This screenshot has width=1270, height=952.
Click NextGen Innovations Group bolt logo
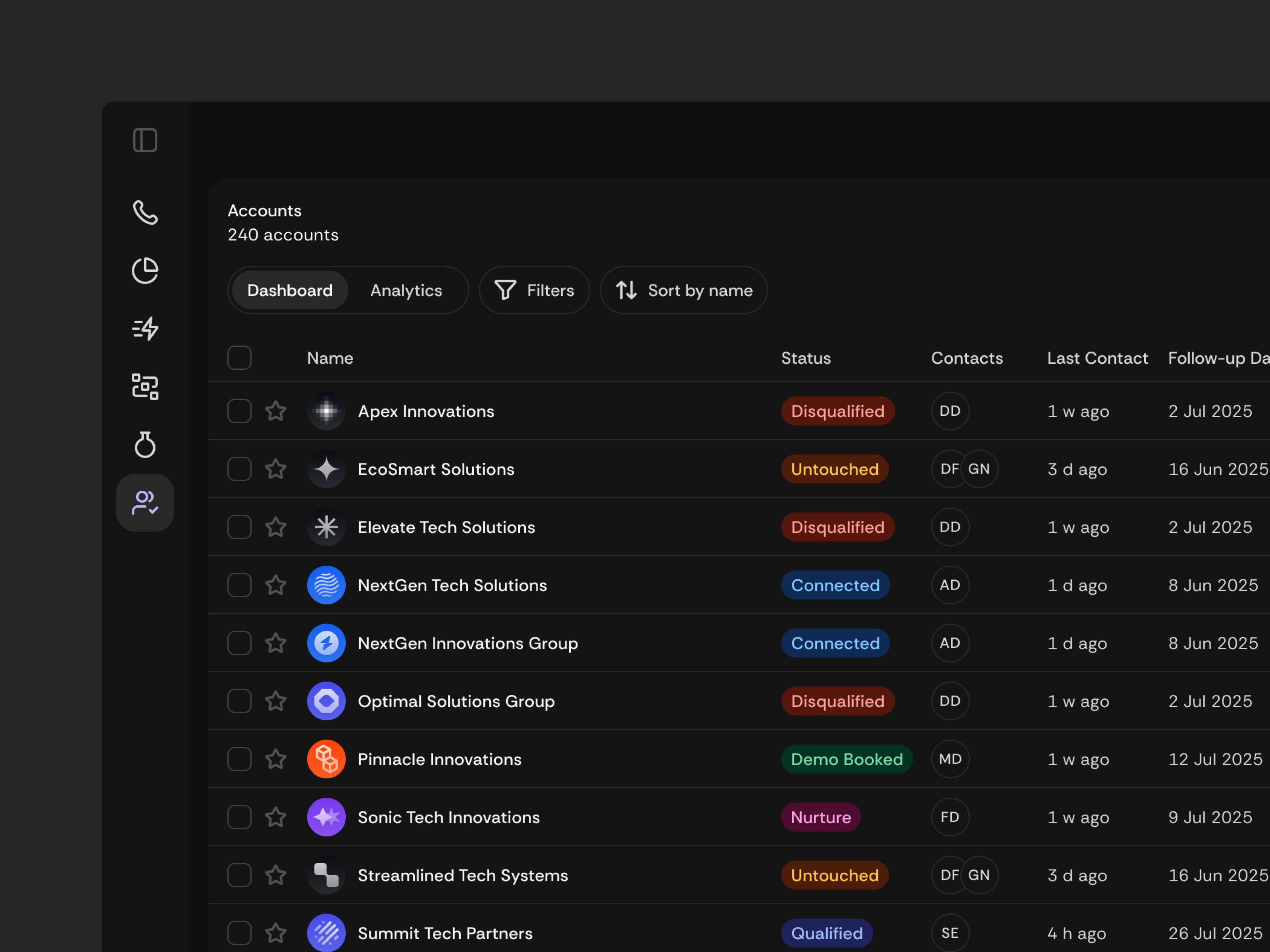[326, 643]
